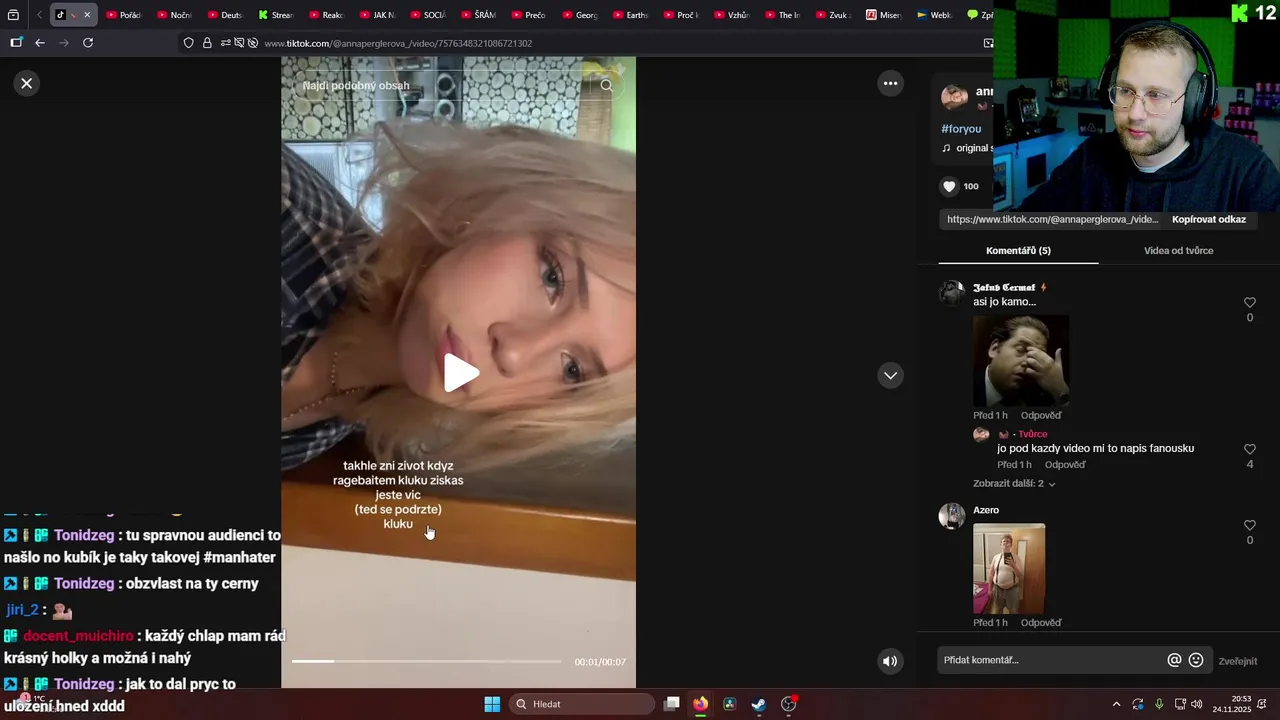Reply to the 'asi jo kamo...' comment via Odpověď
Image resolution: width=1280 pixels, height=720 pixels.
(x=1041, y=415)
